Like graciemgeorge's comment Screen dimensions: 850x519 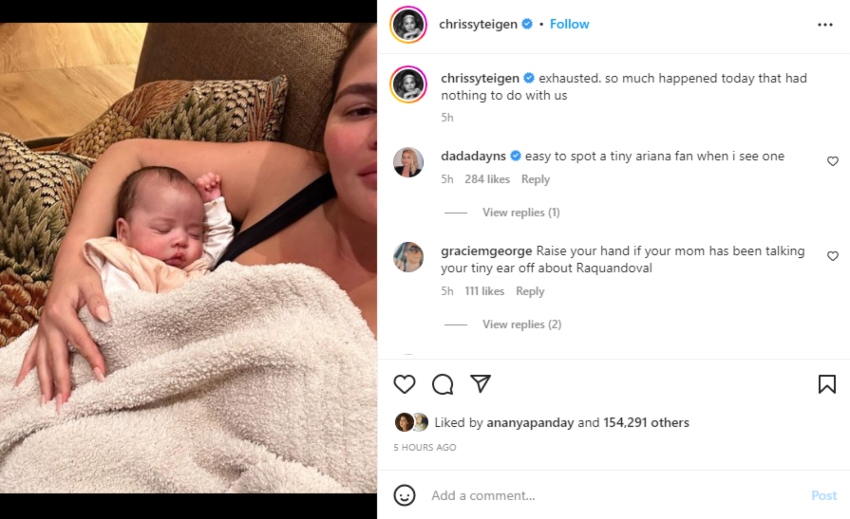pyautogui.click(x=832, y=256)
